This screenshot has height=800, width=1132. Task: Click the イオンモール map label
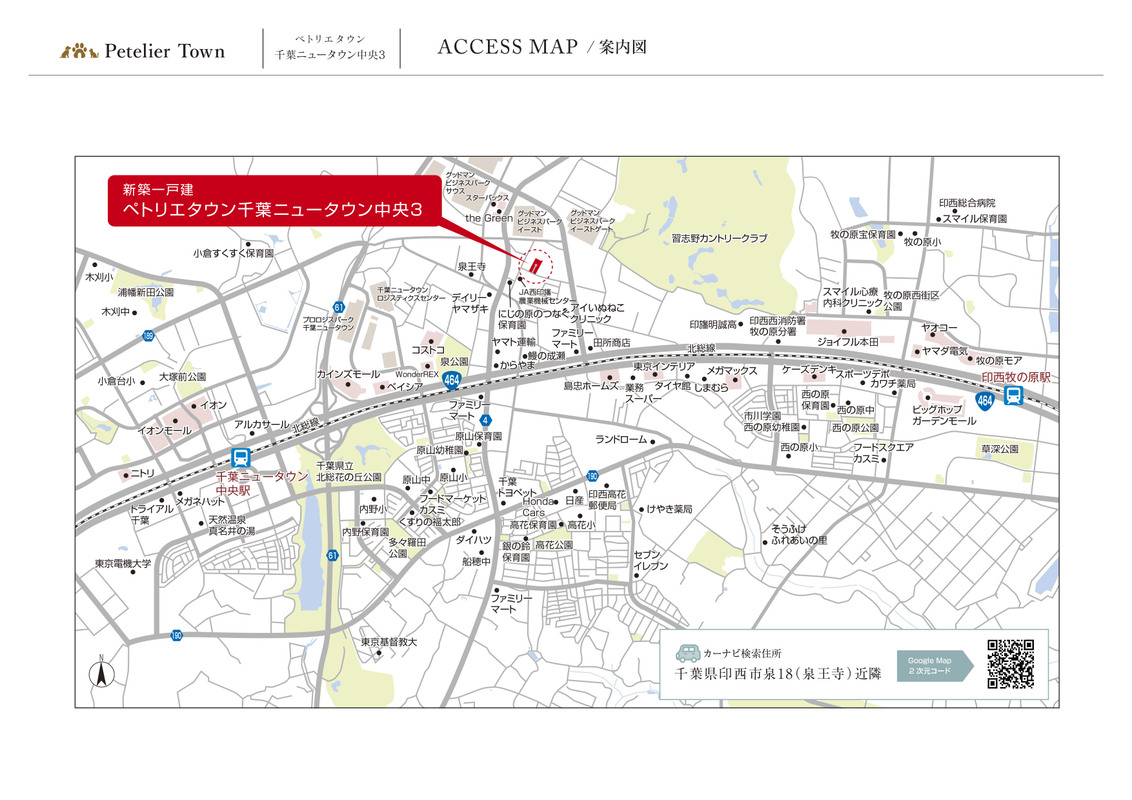[x=164, y=430]
